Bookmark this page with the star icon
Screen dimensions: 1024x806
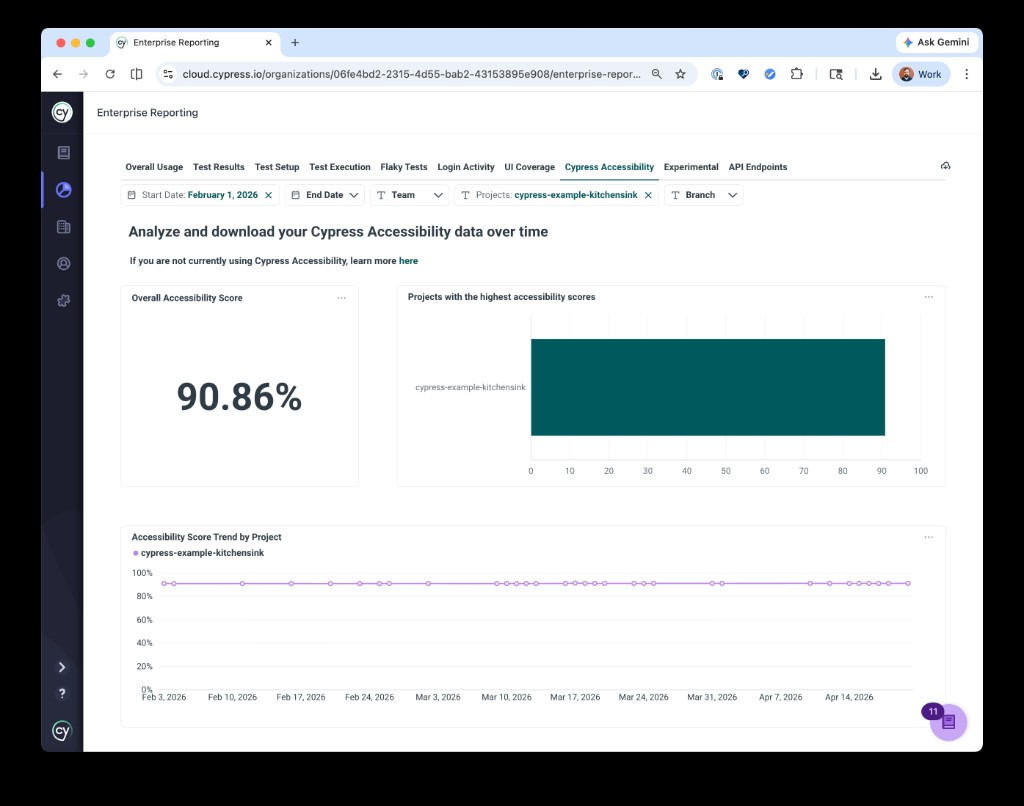pos(680,74)
